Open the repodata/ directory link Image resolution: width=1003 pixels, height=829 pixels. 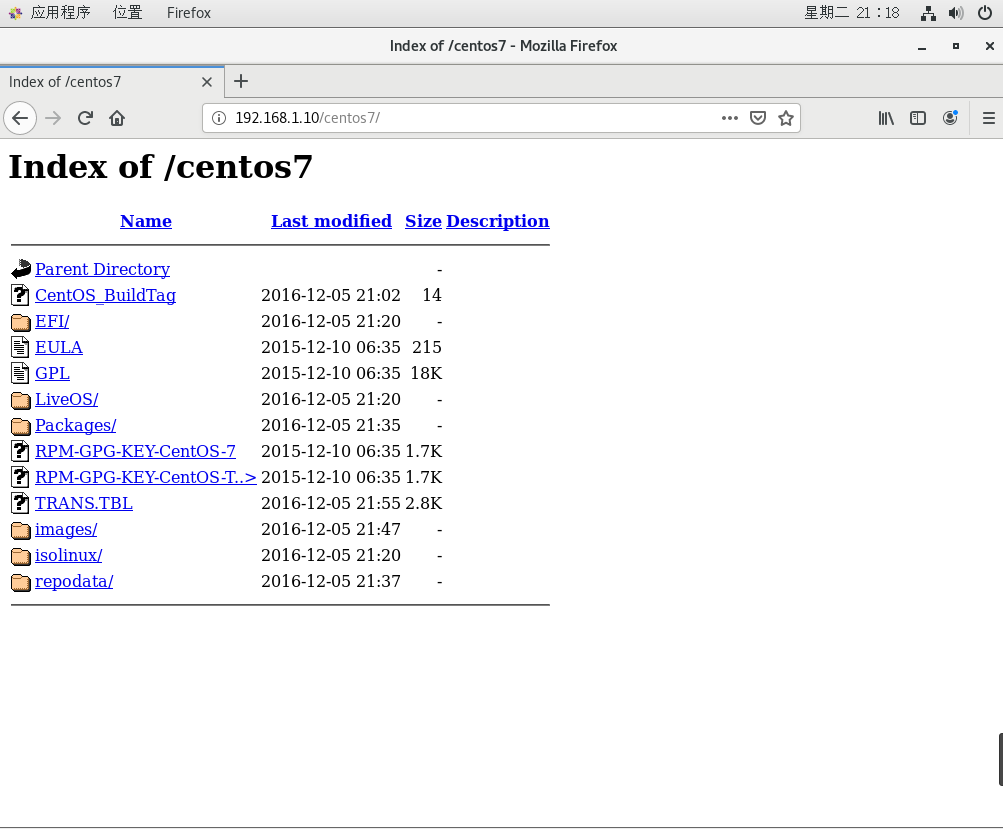pyautogui.click(x=74, y=581)
